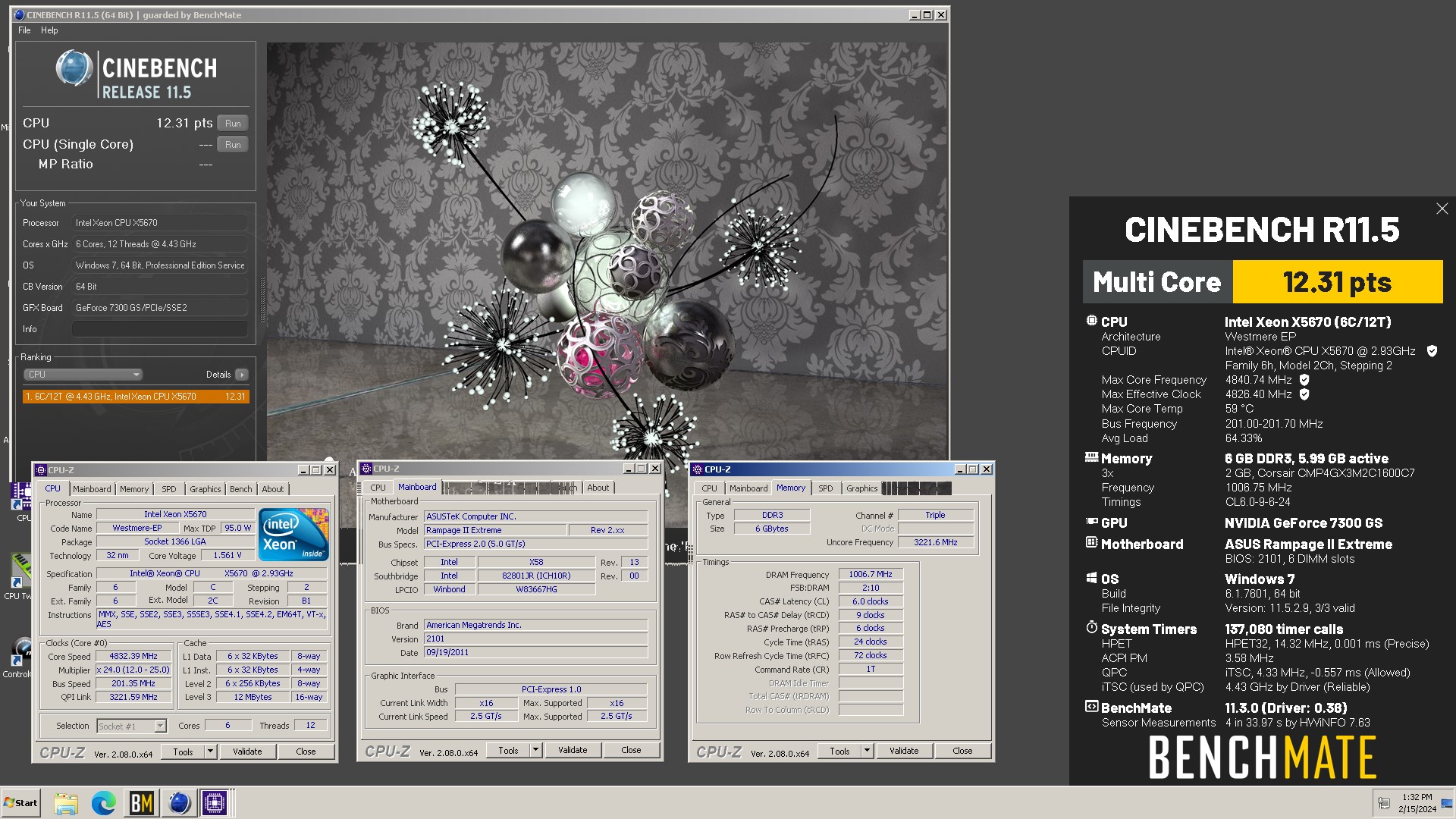The height and width of the screenshot is (819, 1456).
Task: Click Validate in CPU-Z Memory window
Action: pyautogui.click(x=903, y=751)
